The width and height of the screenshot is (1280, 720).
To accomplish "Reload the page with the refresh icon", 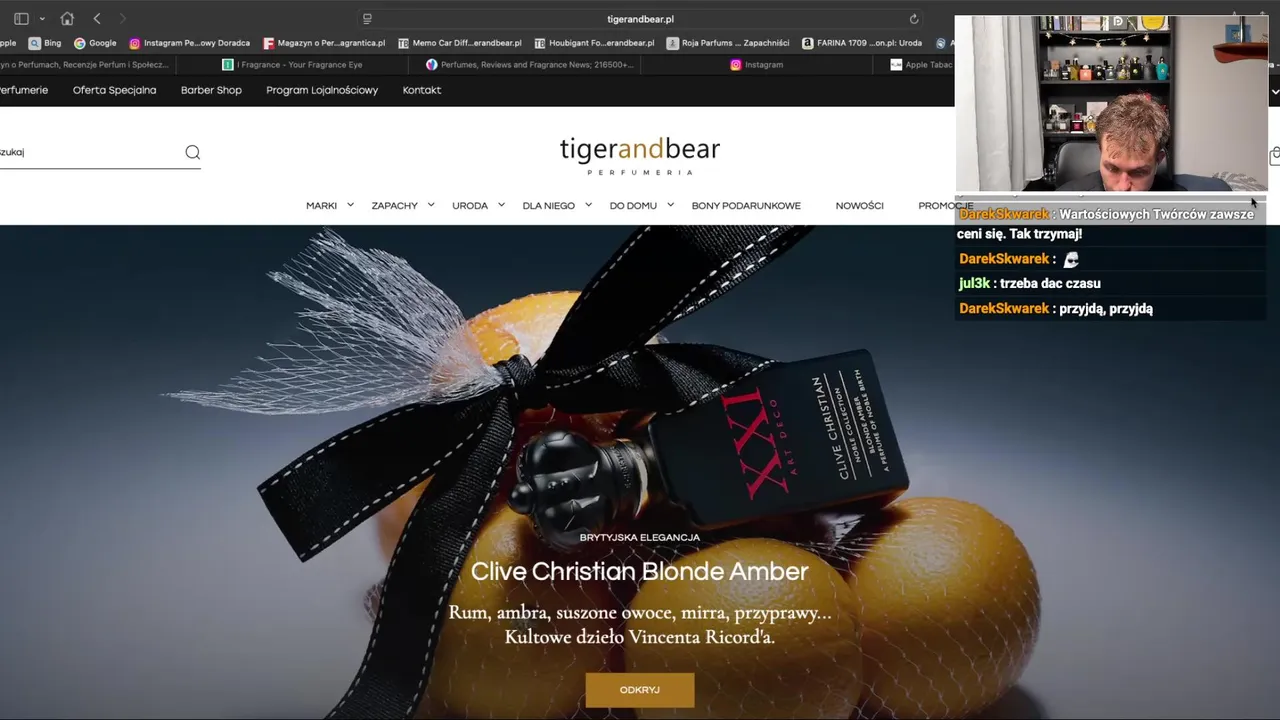I will (x=913, y=19).
